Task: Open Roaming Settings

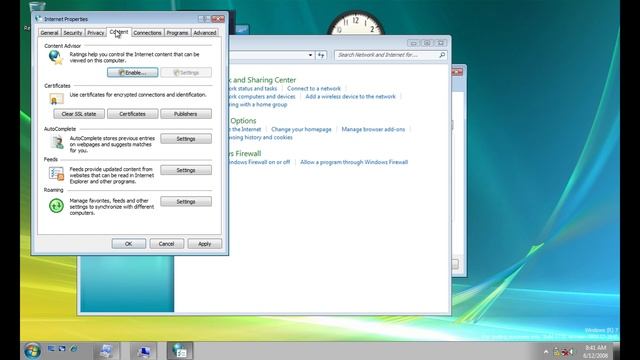Action: pos(186,202)
